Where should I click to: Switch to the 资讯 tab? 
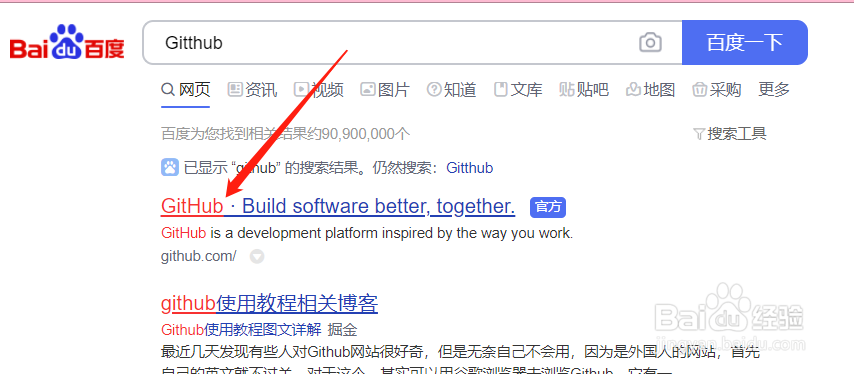(x=252, y=90)
